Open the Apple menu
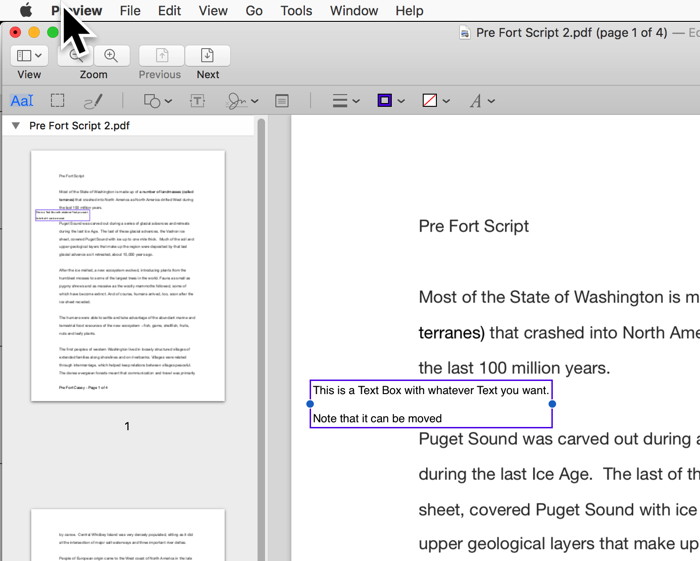Screen dimensions: 700x561 (26, 11)
